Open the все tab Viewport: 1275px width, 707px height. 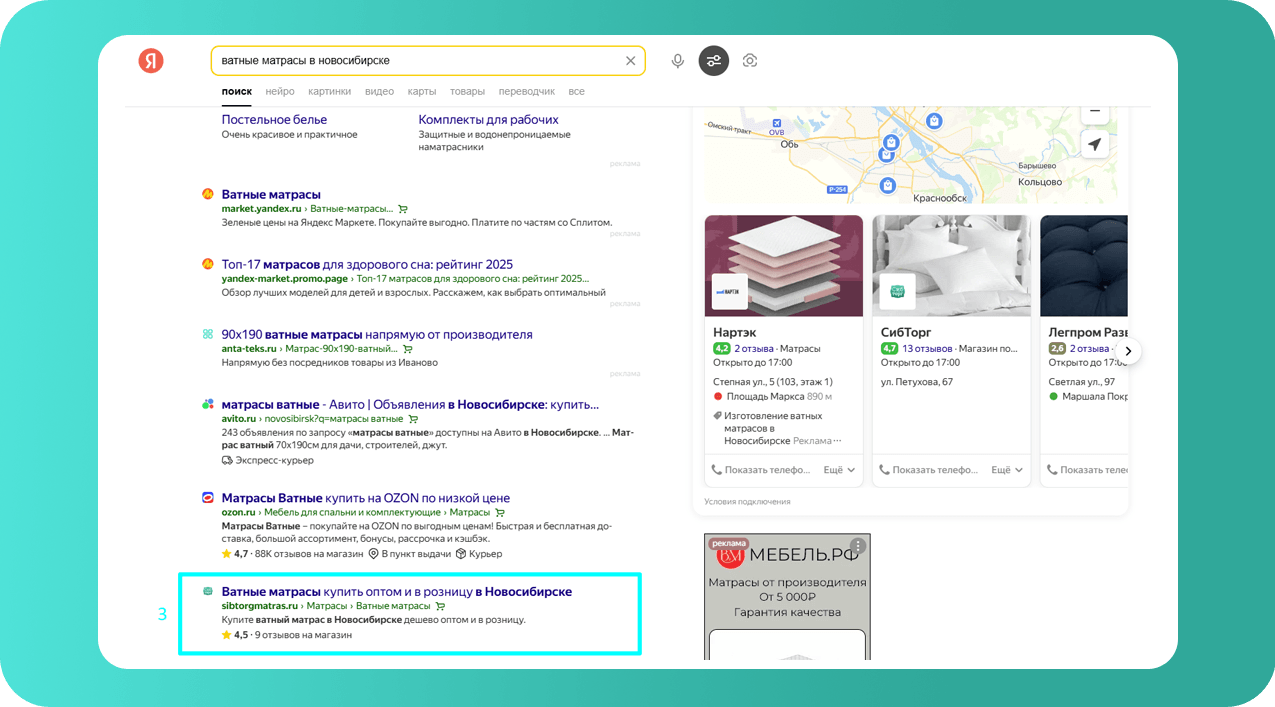[576, 91]
